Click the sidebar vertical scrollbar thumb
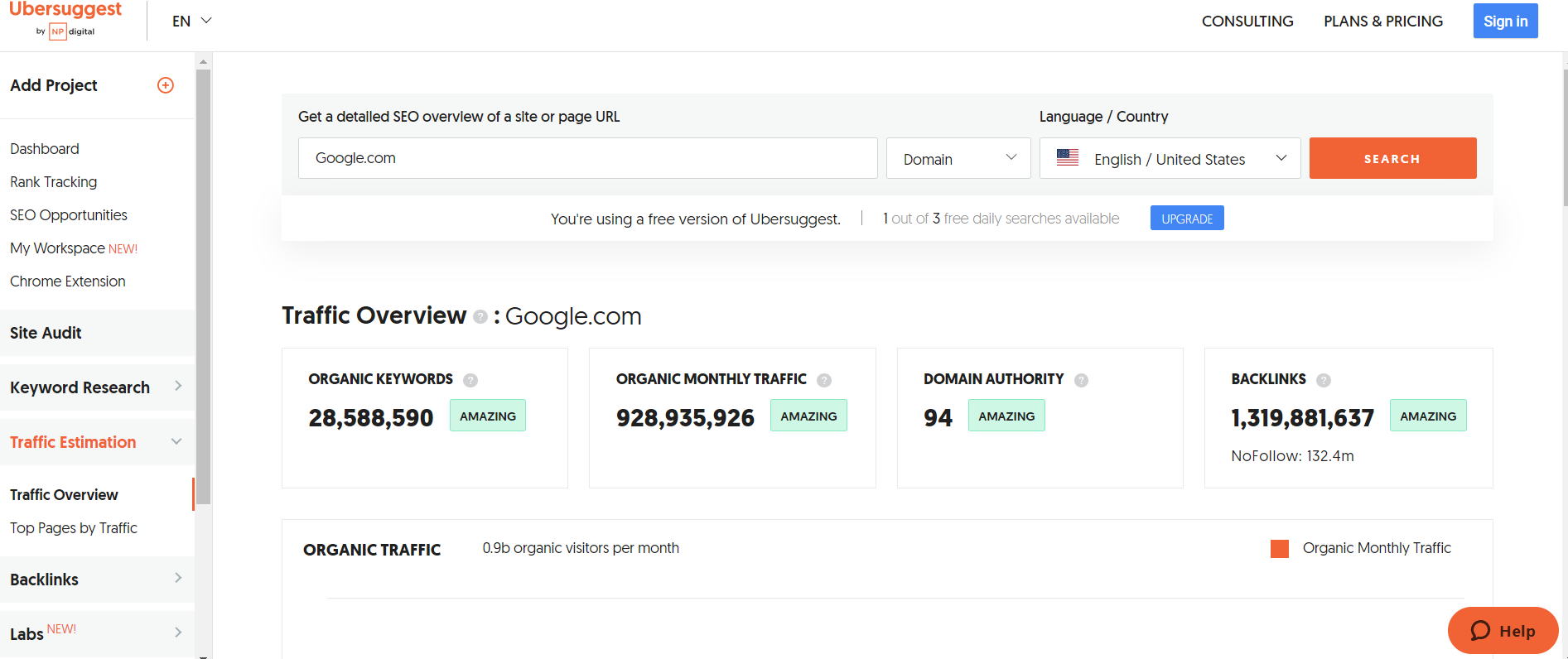The height and width of the screenshot is (659, 1568). (203, 286)
